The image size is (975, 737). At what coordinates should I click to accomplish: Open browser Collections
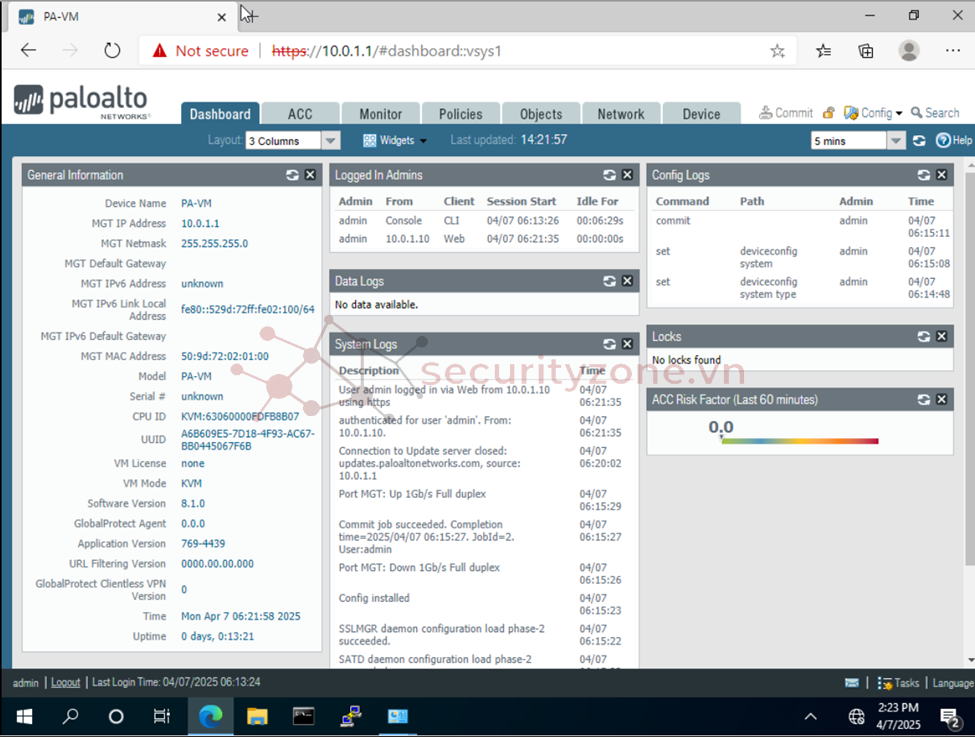pos(866,51)
